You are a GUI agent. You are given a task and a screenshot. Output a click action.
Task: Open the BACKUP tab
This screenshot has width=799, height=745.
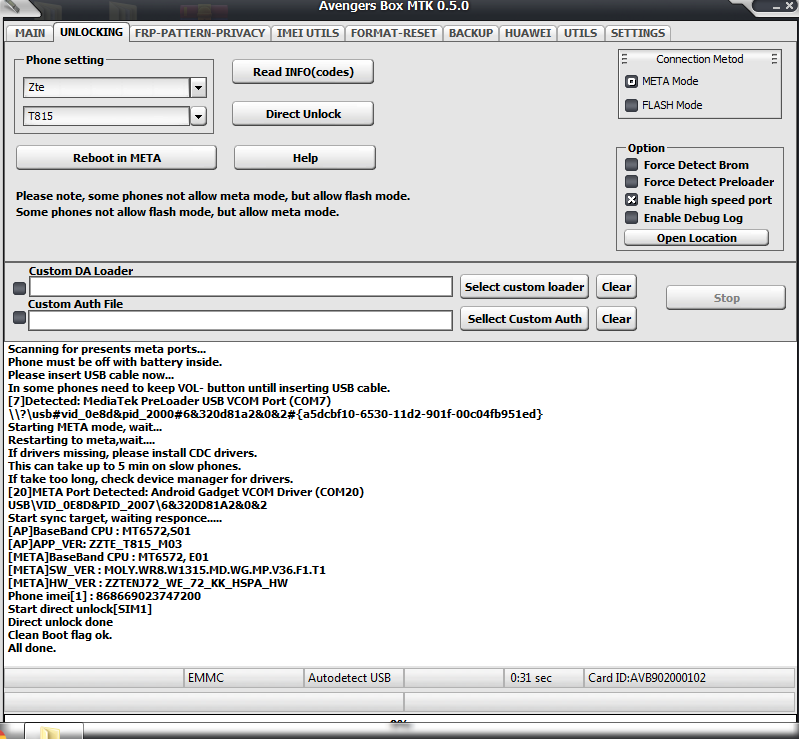tap(471, 33)
